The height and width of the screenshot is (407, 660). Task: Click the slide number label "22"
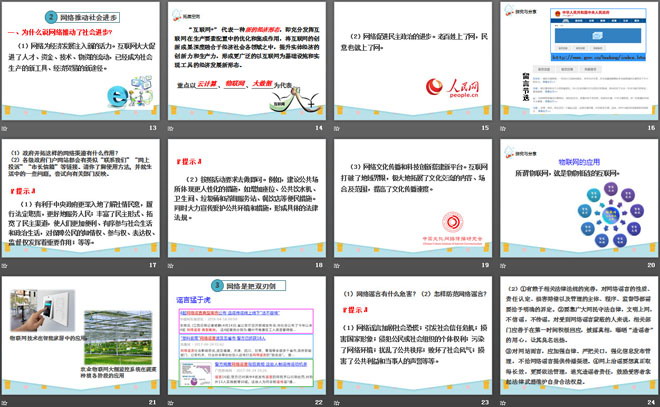click(x=319, y=402)
